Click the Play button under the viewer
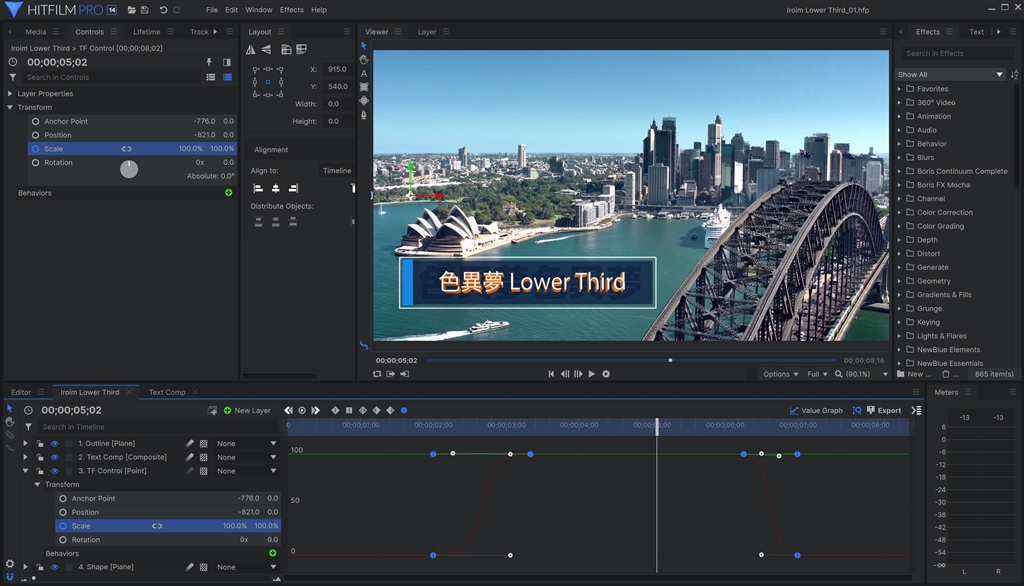 tap(592, 374)
